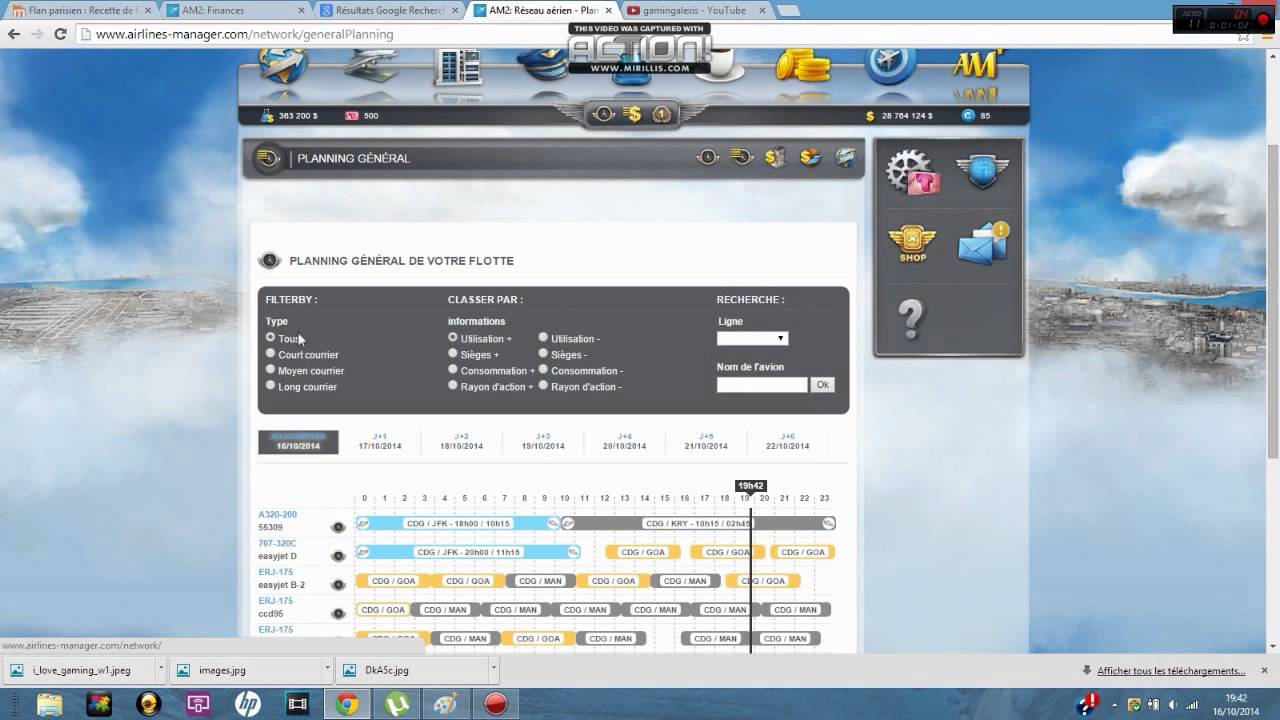The width and height of the screenshot is (1280, 720).
Task: Select the Court courrier filter
Action: pos(270,354)
